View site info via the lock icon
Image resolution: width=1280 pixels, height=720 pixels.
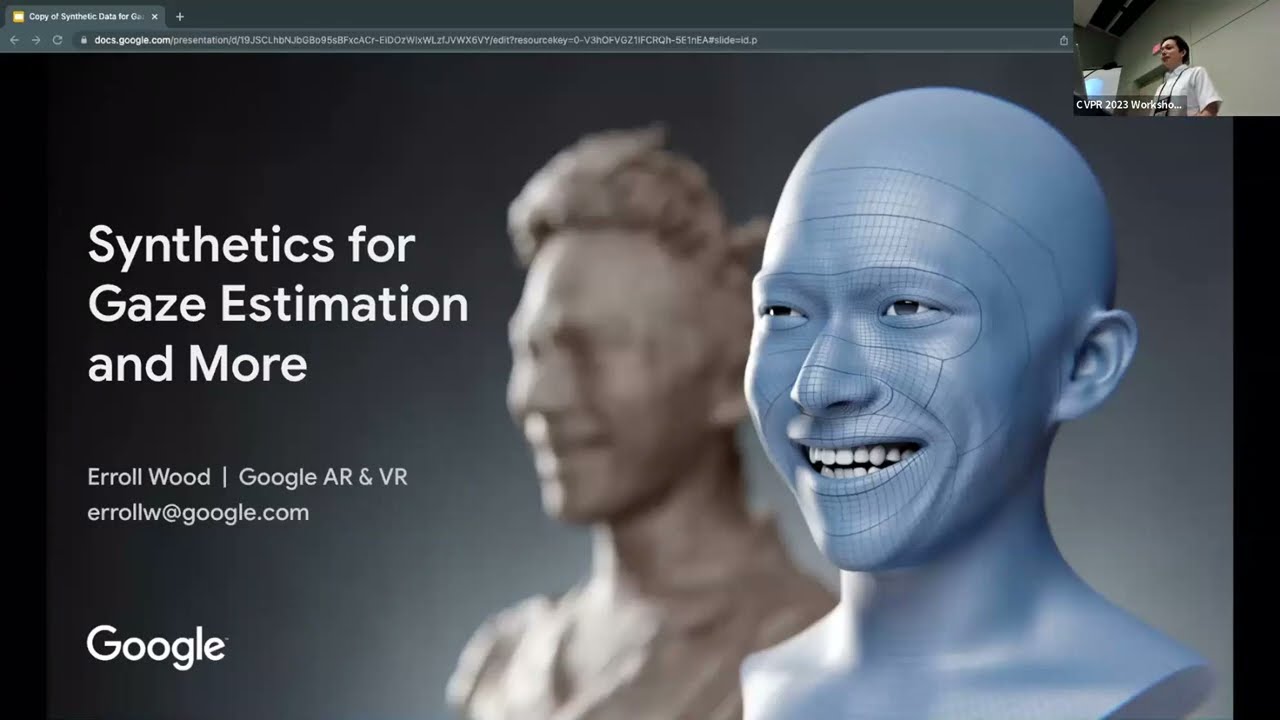[x=83, y=40]
